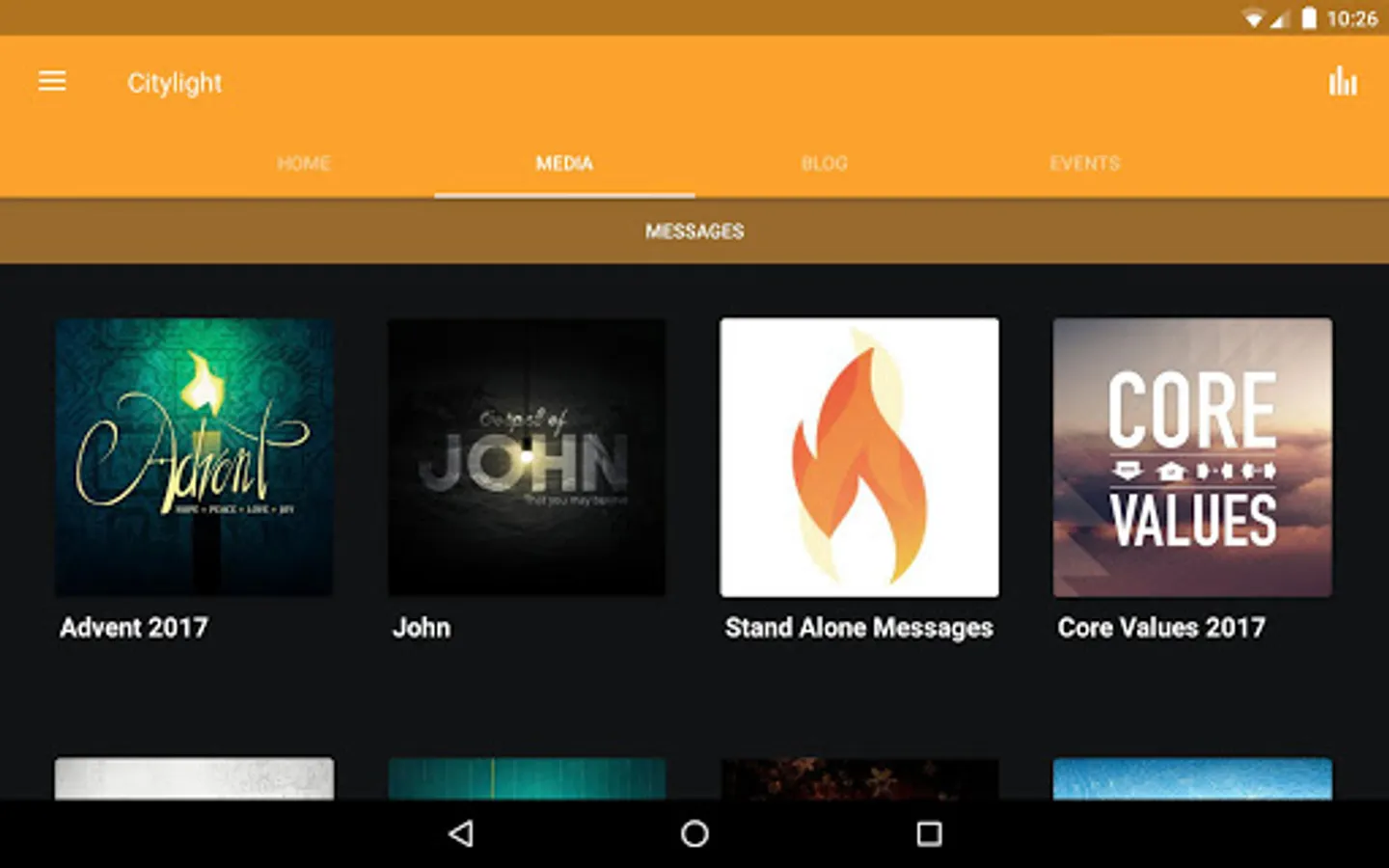Open the partially visible blue series thumbnail
The image size is (1389, 868).
(x=1192, y=778)
